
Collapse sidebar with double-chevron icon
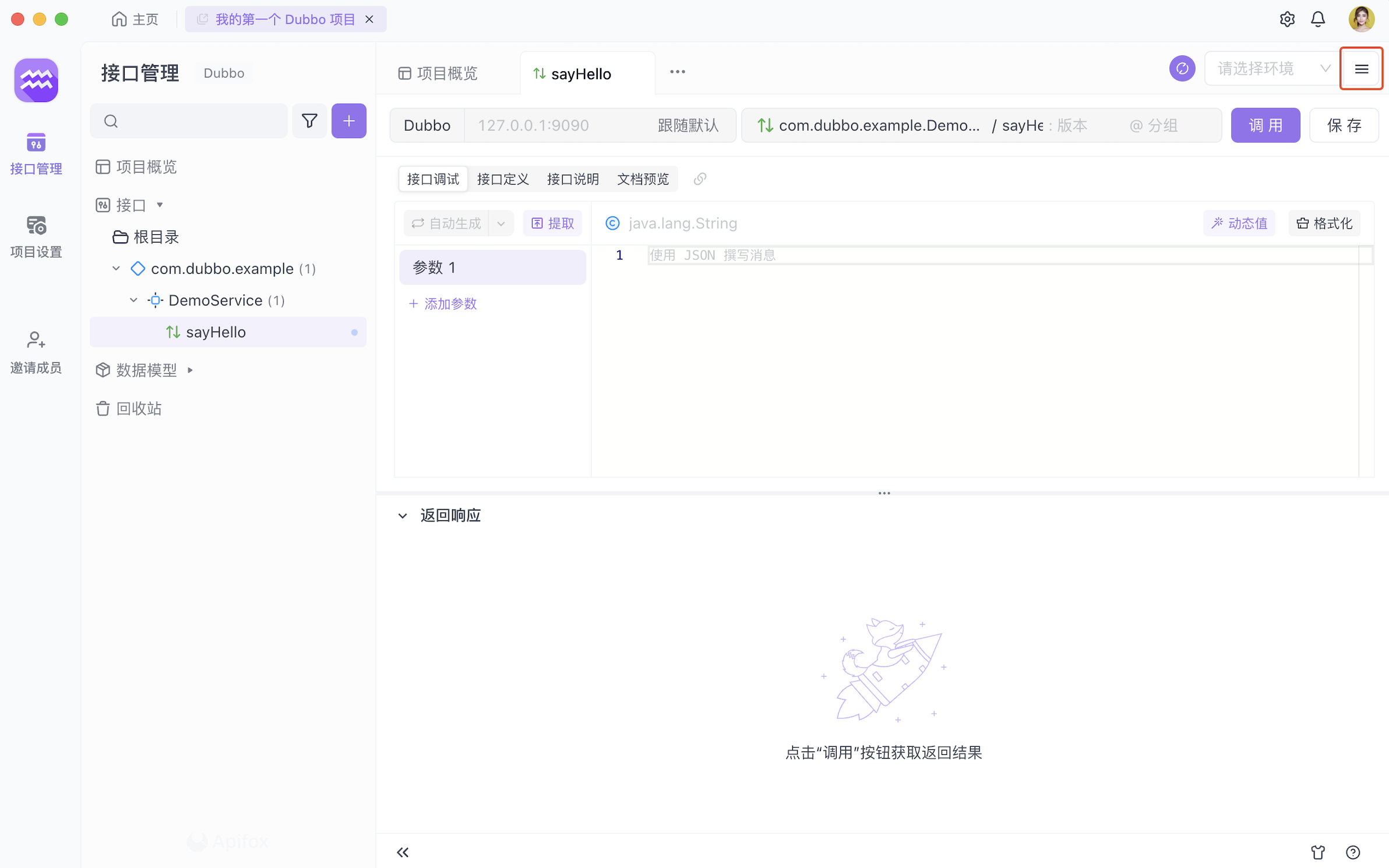[403, 852]
